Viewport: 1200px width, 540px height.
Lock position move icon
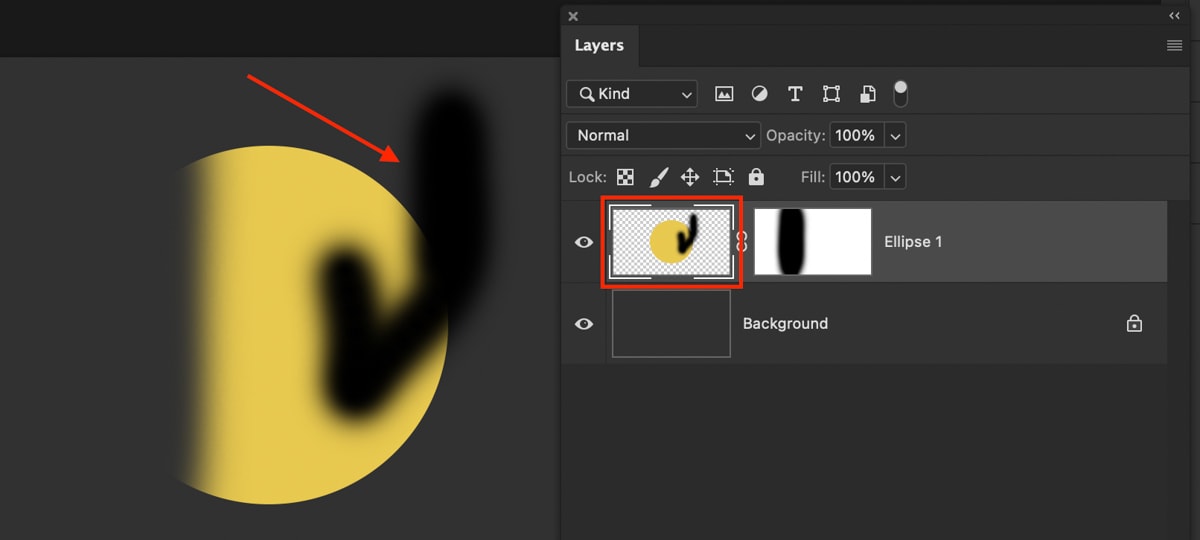(x=690, y=177)
